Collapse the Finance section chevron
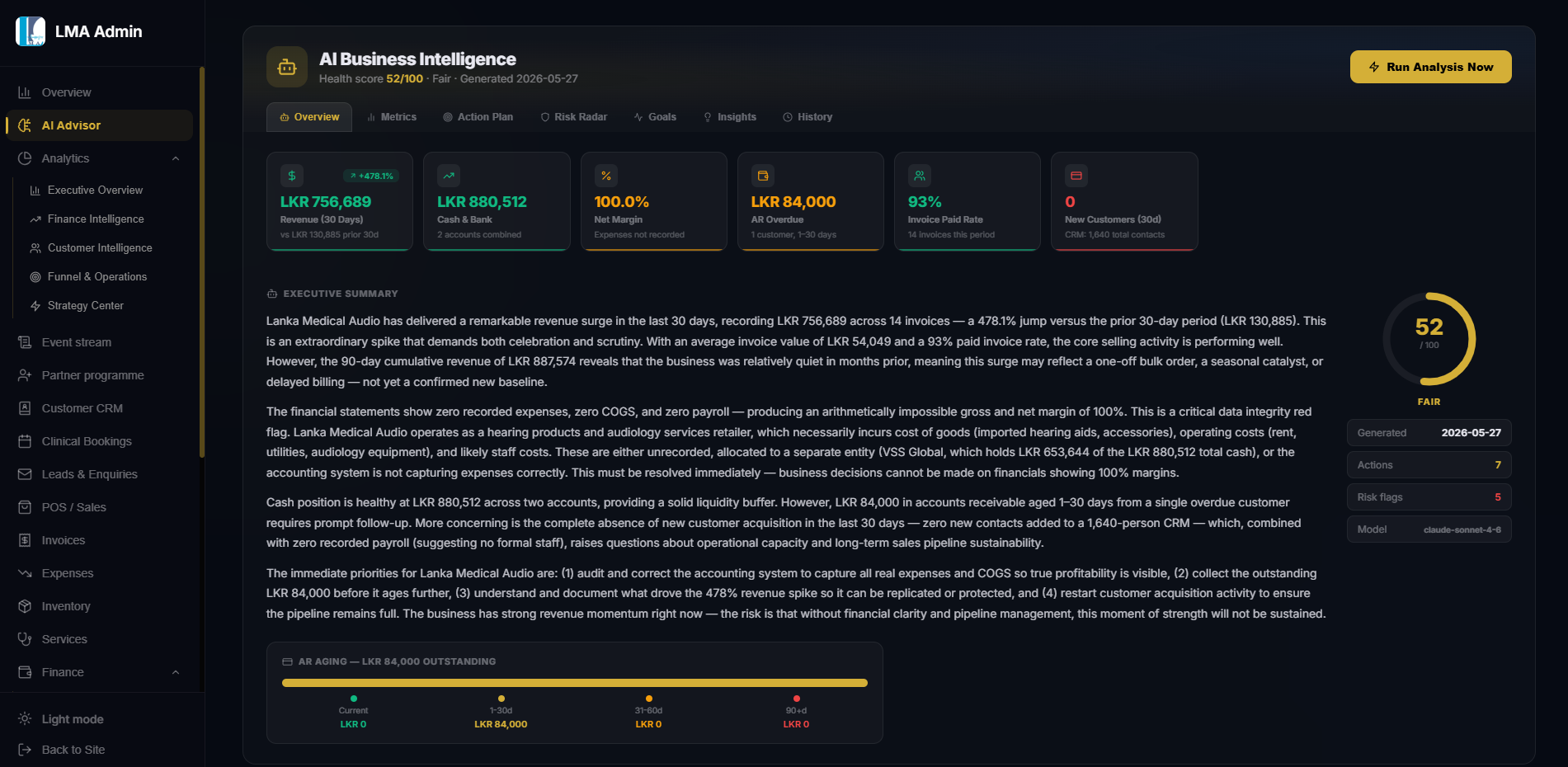This screenshot has width=1568, height=767. point(176,672)
